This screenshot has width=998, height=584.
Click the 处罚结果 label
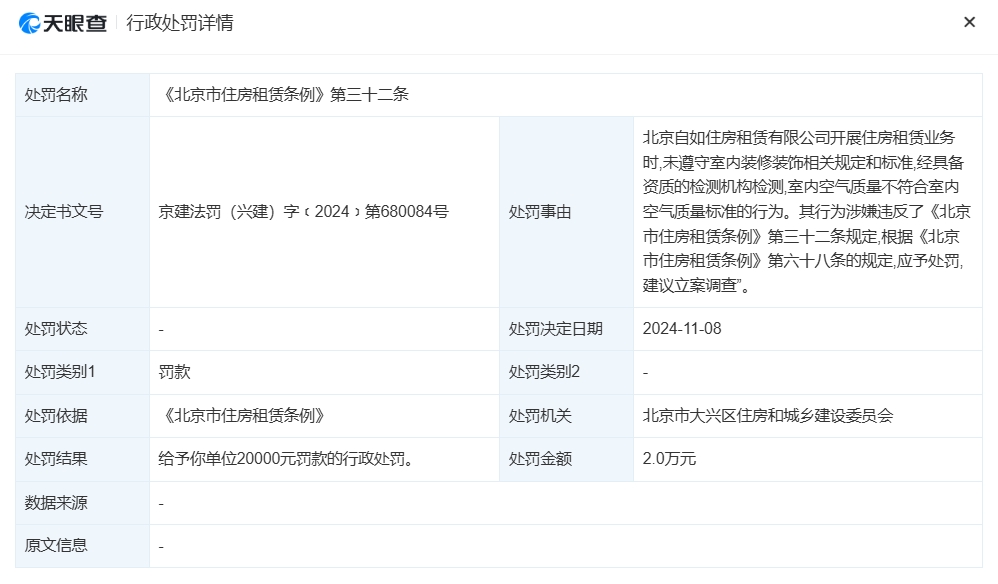tap(56, 459)
